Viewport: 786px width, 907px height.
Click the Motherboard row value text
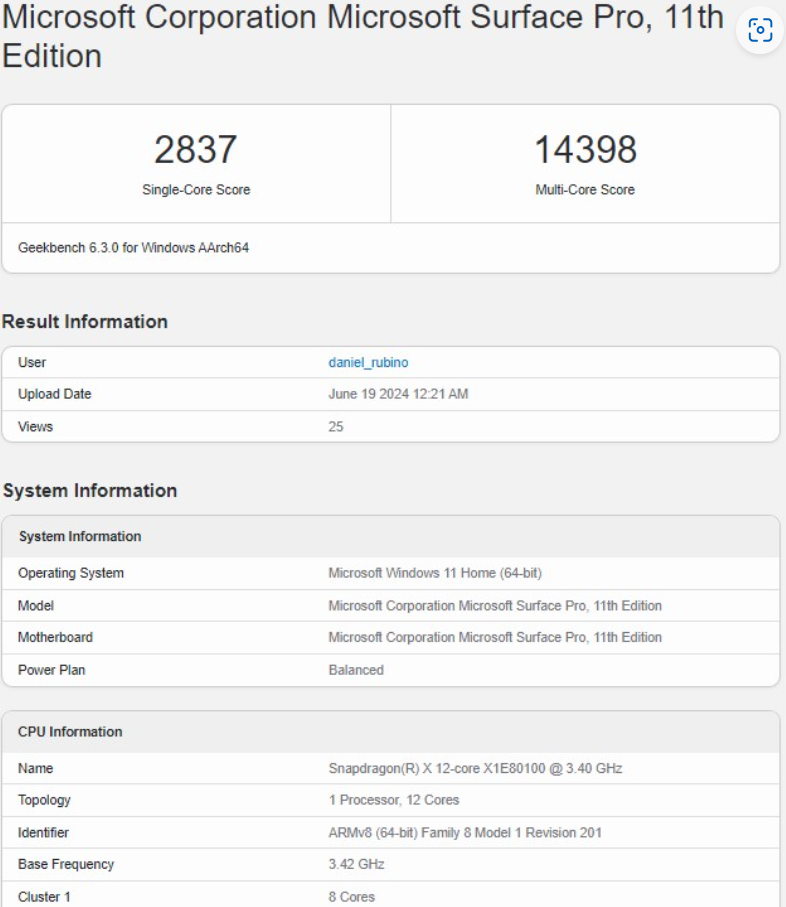(495, 637)
